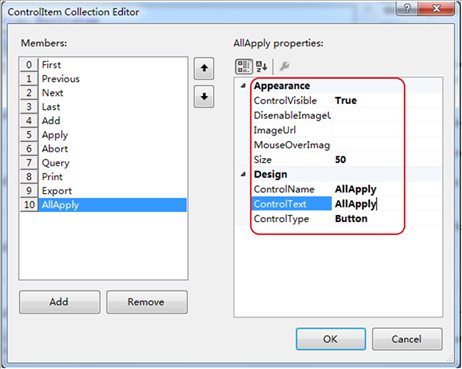This screenshot has width=462, height=369.
Task: Remove the selected member
Action: 147,302
